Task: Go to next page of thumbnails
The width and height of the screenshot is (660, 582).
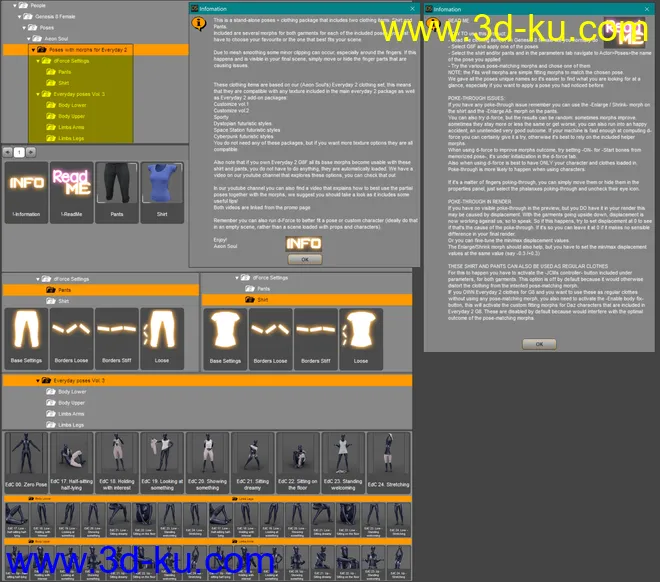Action: click(x=31, y=152)
